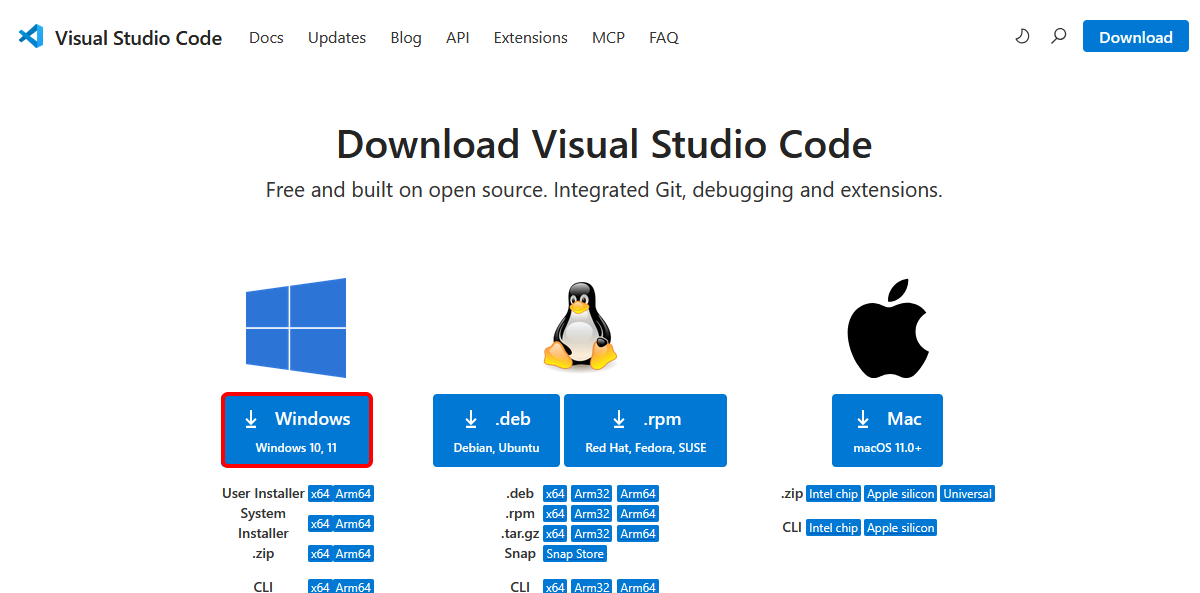Select User Installer Arm64 for Windows
The image size is (1200, 593).
[x=353, y=494]
